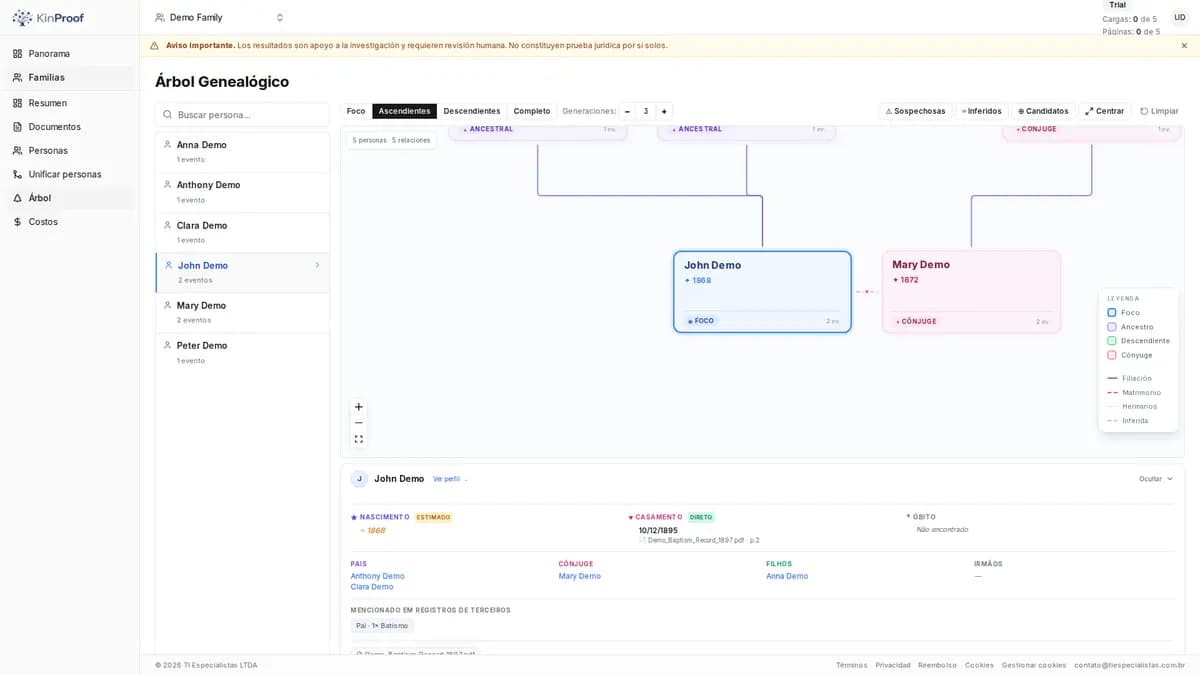Toggle the Inferidos filter

tap(981, 111)
